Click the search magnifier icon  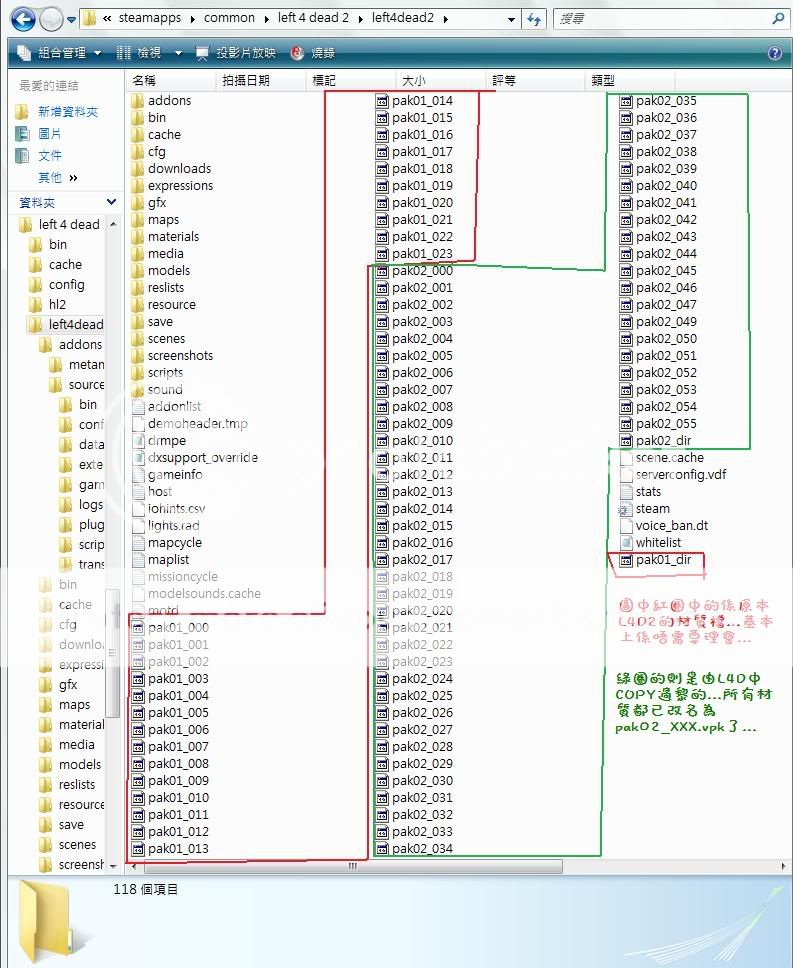778,19
